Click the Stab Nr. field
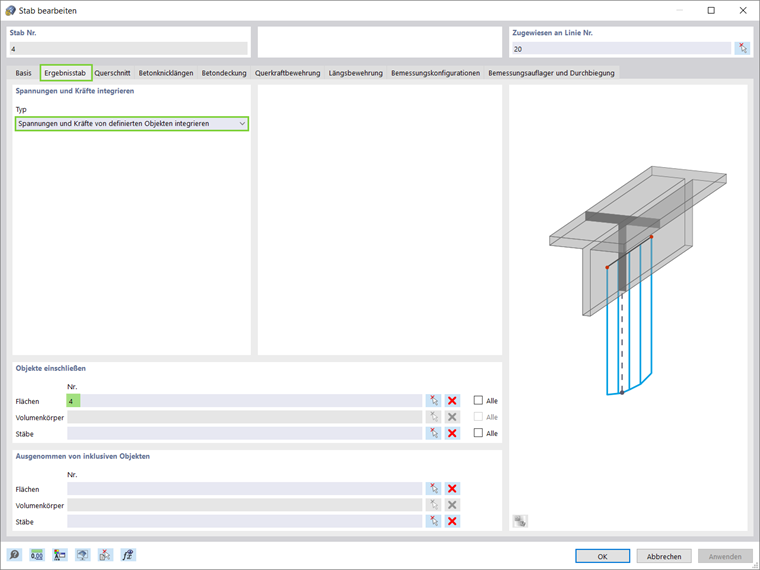Image resolution: width=760 pixels, height=570 pixels. coord(128,48)
